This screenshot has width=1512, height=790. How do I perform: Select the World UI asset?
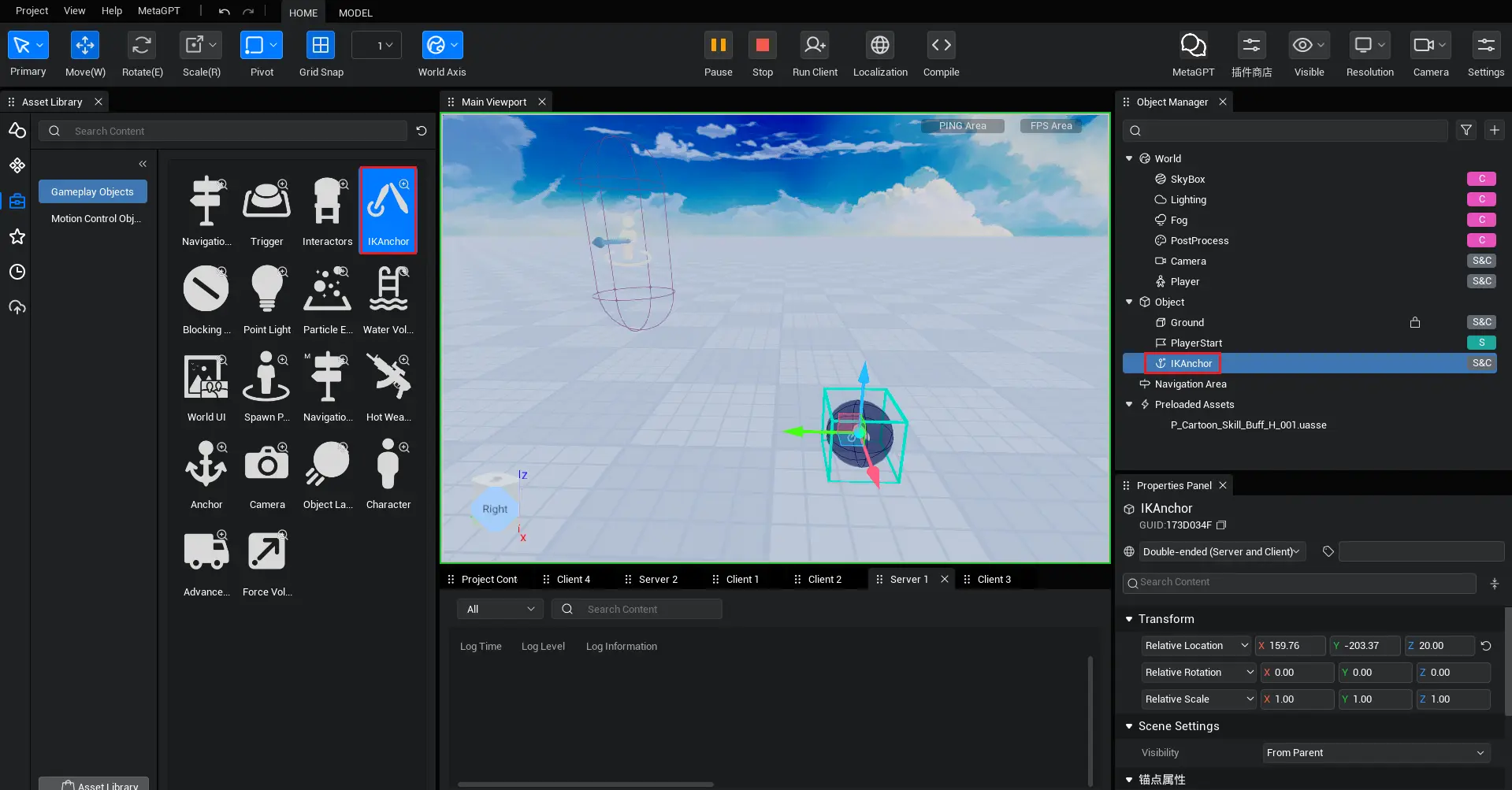(206, 386)
